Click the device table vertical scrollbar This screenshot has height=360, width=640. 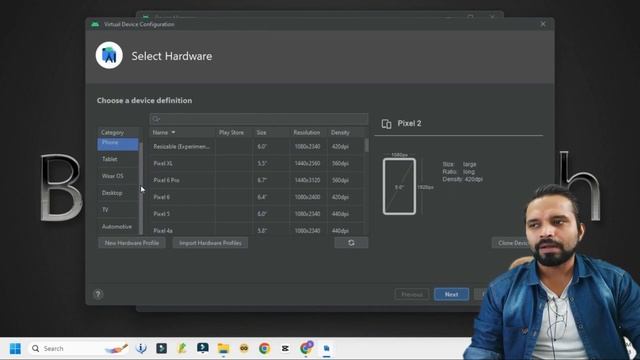[x=366, y=145]
